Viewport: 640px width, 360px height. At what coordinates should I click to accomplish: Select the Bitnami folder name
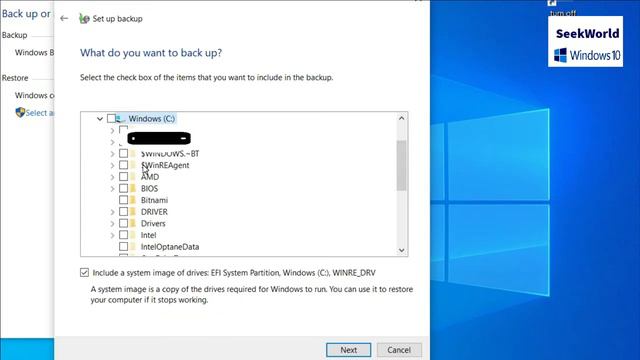pos(154,200)
